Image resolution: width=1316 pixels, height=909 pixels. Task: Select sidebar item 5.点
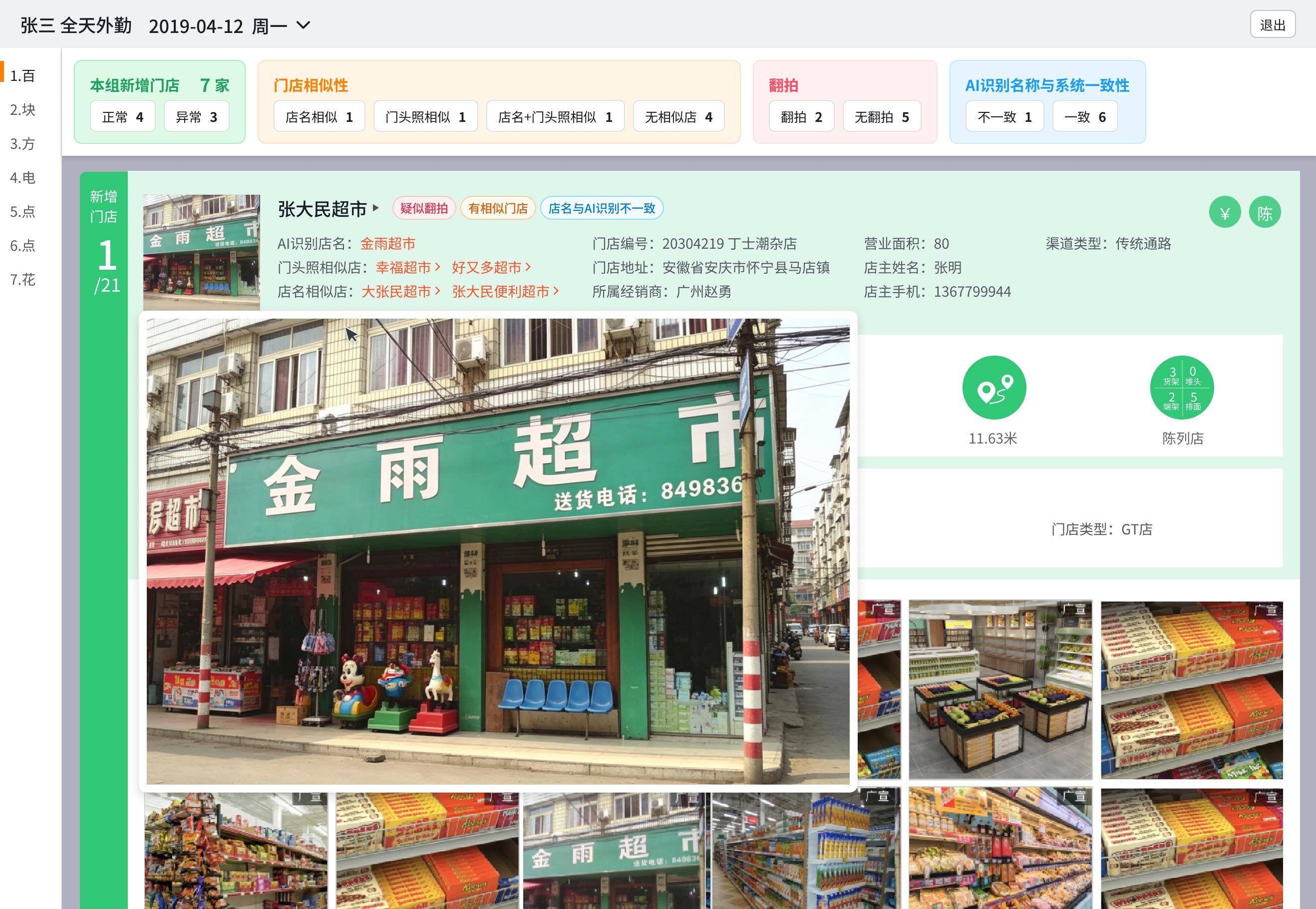coord(23,211)
